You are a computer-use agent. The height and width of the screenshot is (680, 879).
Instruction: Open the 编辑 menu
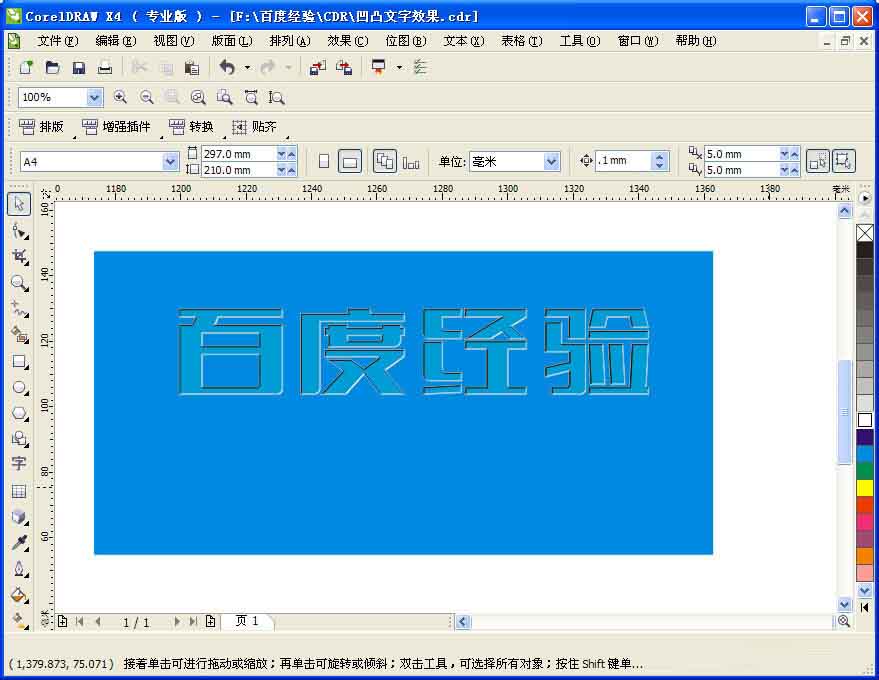[115, 41]
